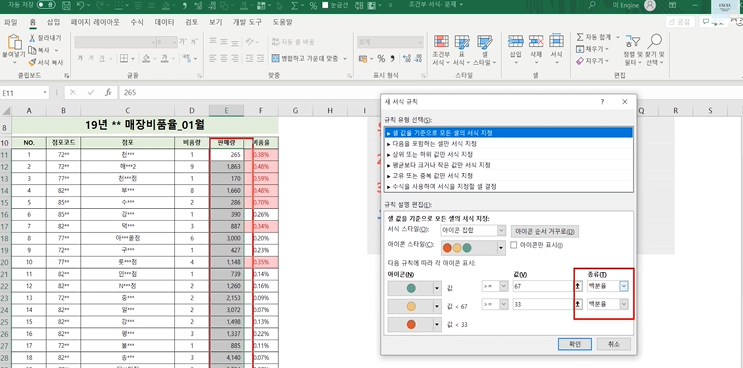Open the View (보기) tab
This screenshot has width=743, height=368.
216,22
